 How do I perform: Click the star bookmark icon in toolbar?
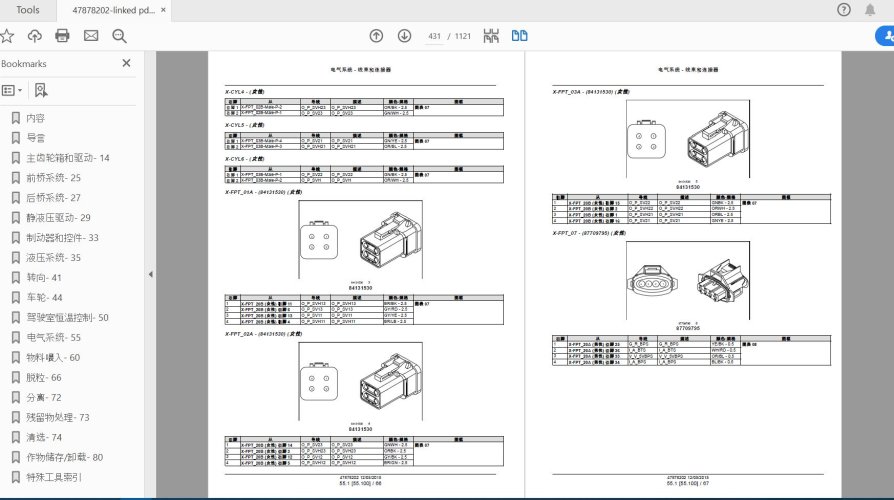click(x=7, y=36)
